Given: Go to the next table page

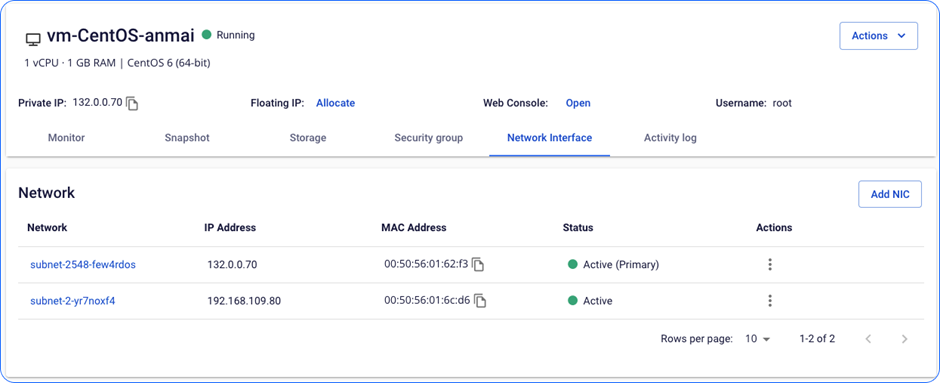Looking at the screenshot, I should [905, 339].
